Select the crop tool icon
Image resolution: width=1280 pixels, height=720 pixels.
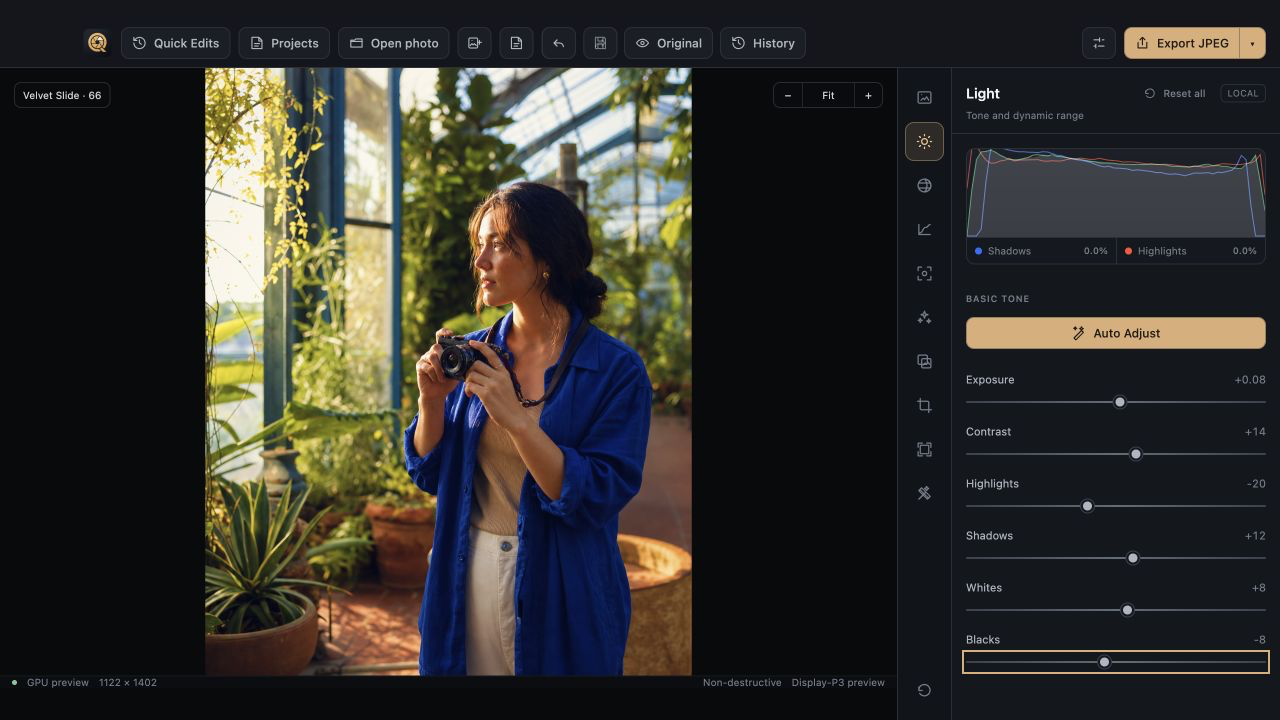[x=924, y=405]
